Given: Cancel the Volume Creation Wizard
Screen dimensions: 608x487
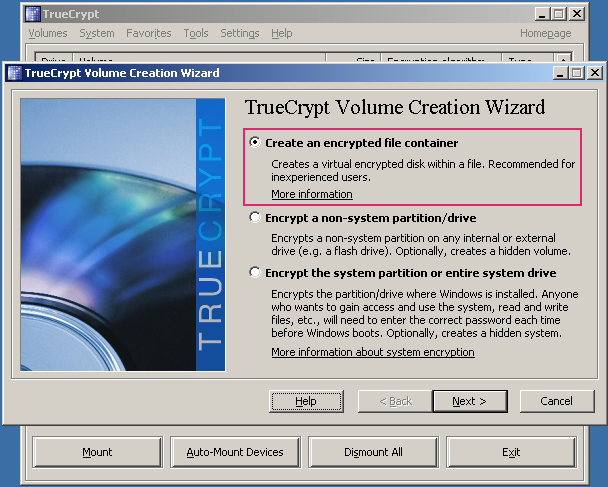Looking at the screenshot, I should 556,401.
